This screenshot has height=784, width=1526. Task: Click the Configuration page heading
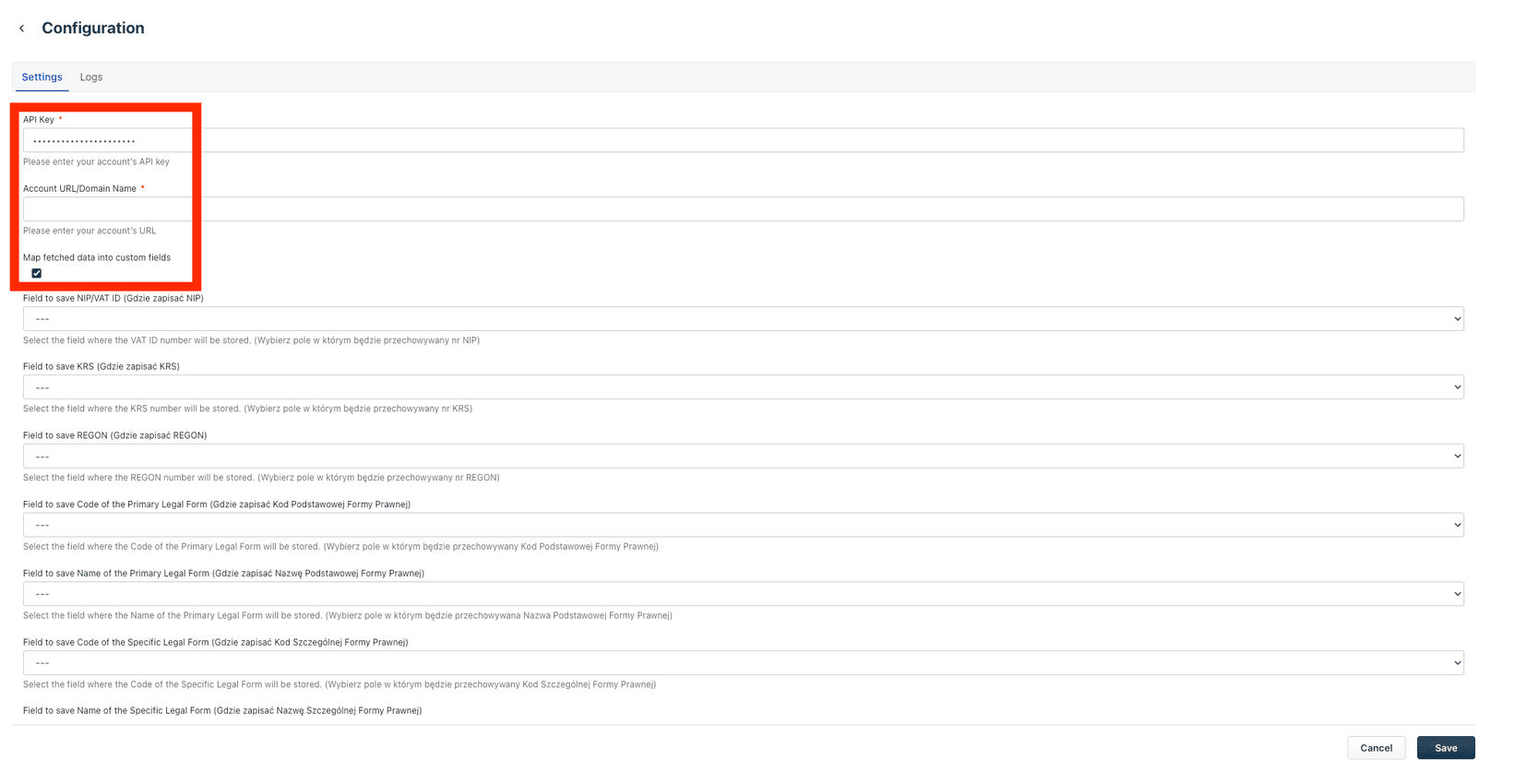point(93,29)
